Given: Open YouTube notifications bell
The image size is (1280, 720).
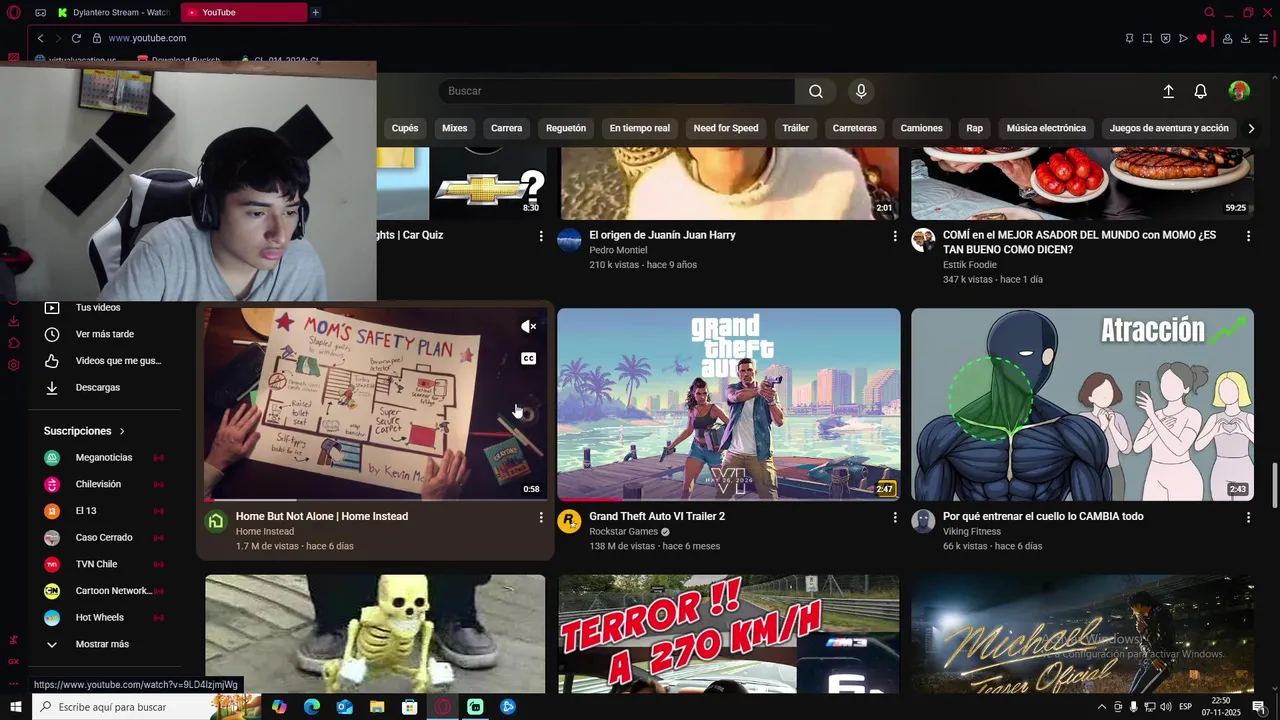Looking at the screenshot, I should tap(1201, 91).
